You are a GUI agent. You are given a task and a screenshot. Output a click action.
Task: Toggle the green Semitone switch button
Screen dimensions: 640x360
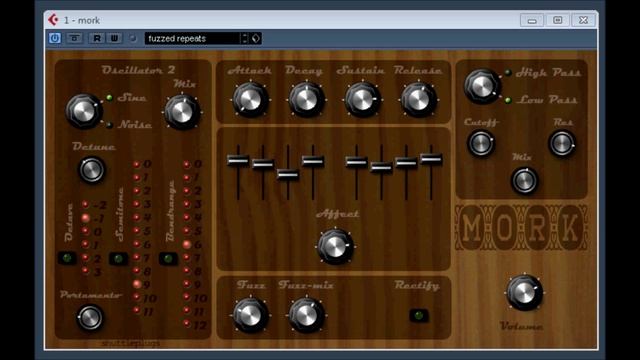[x=118, y=258]
